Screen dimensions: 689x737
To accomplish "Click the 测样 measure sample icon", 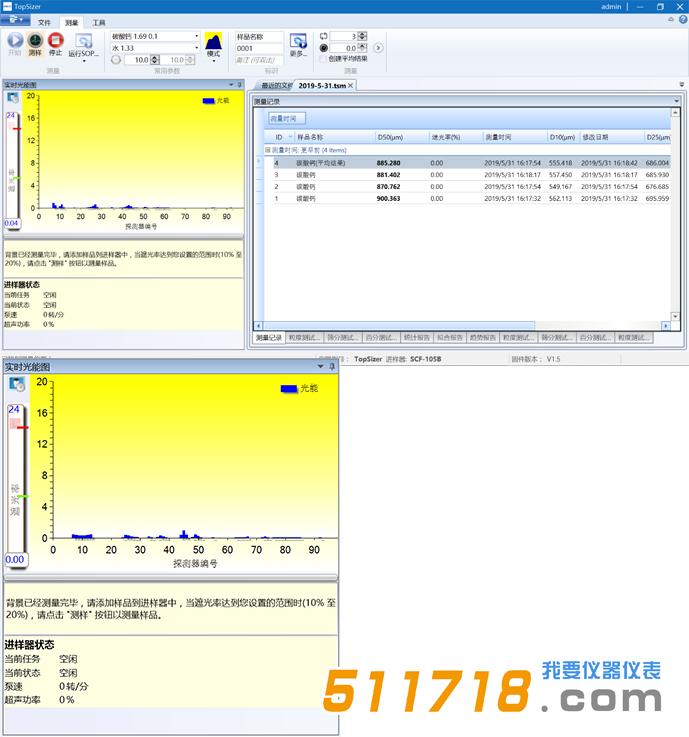I will pyautogui.click(x=35, y=41).
